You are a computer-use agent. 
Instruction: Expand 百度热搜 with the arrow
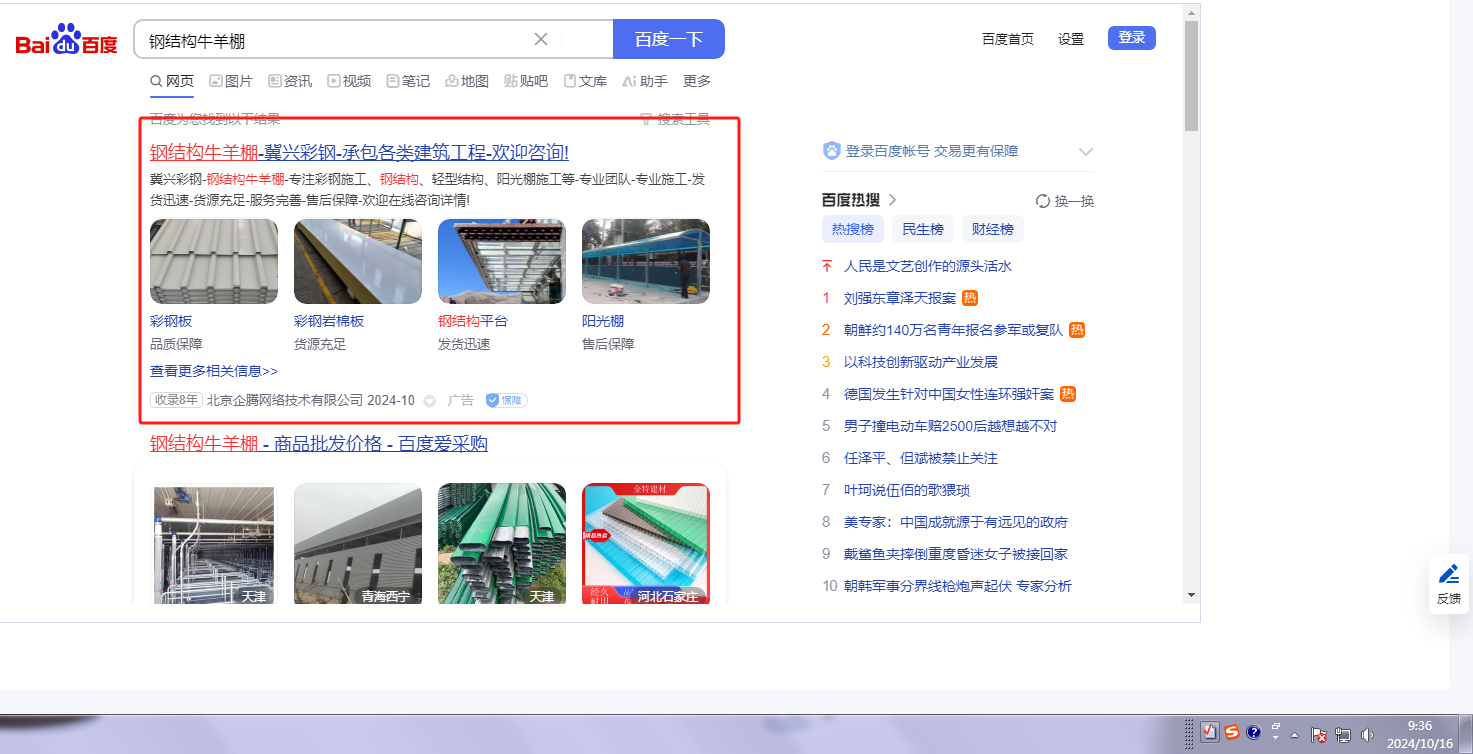pos(892,200)
